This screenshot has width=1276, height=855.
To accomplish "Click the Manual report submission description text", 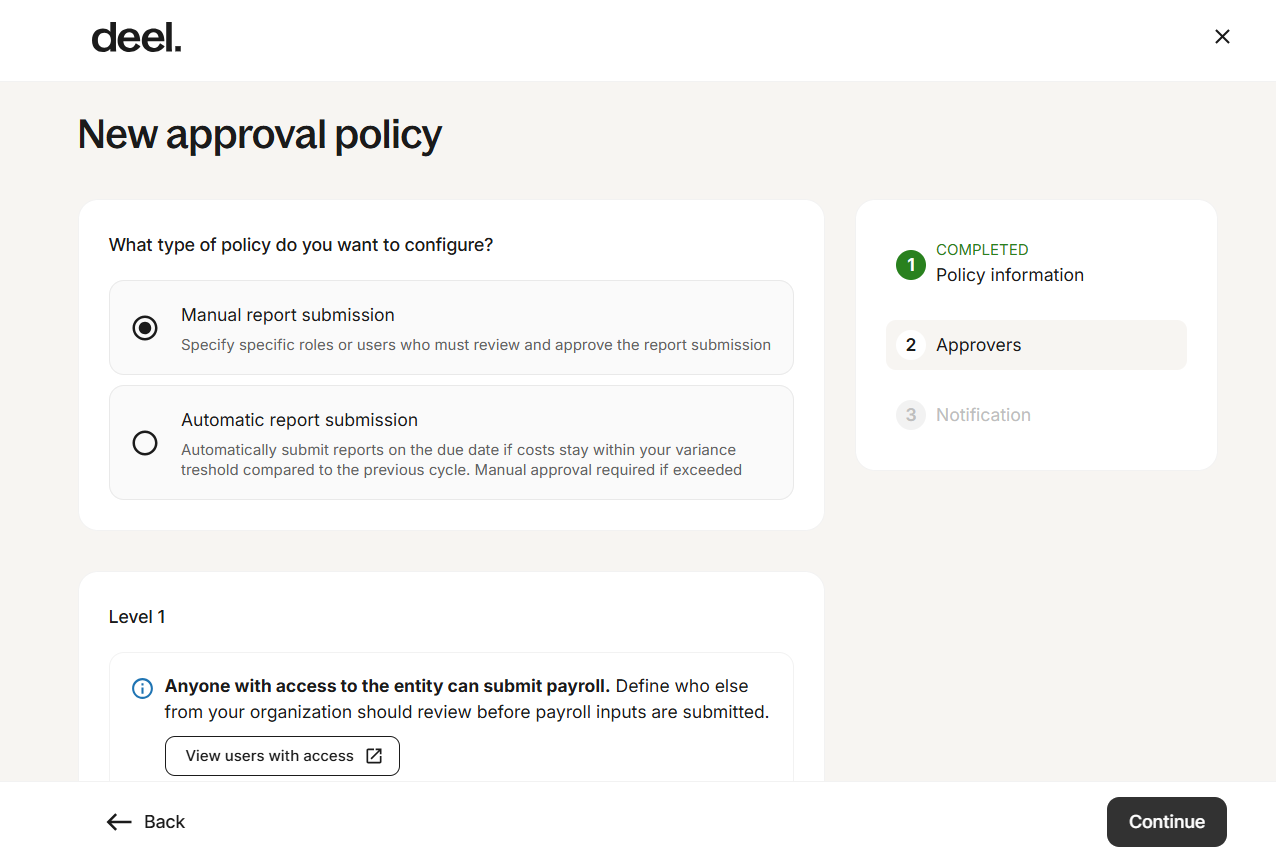I will 475,345.
